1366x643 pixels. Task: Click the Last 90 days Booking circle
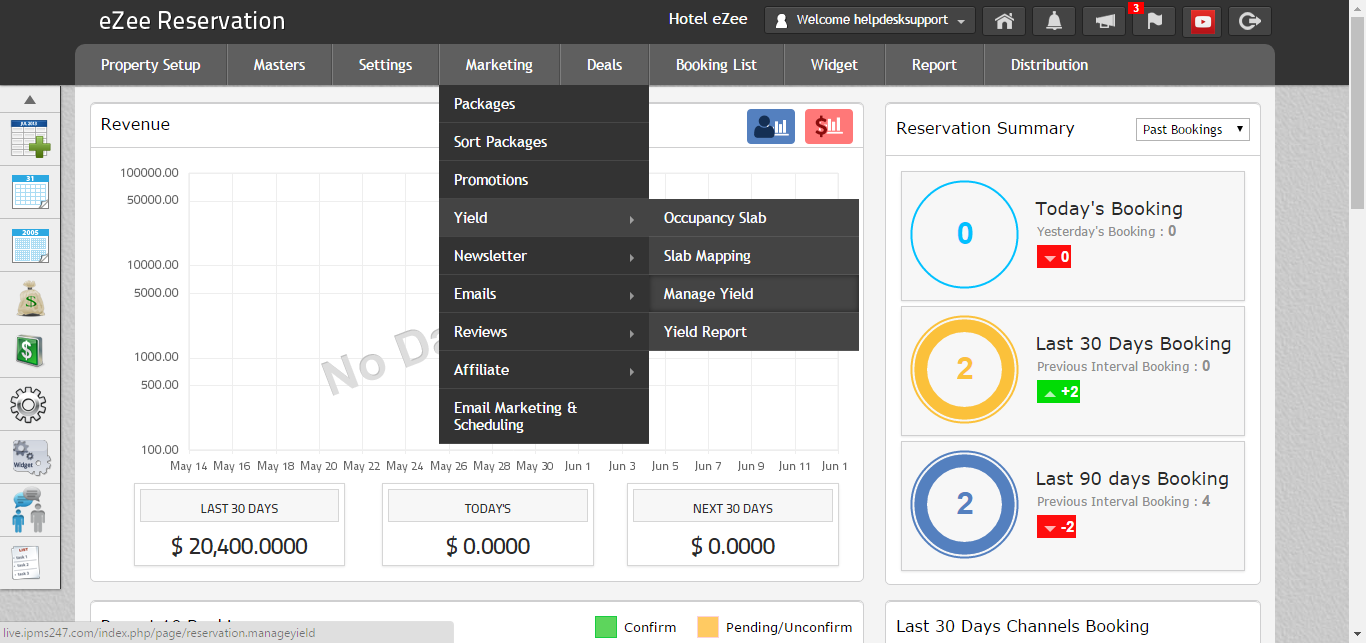(964, 504)
